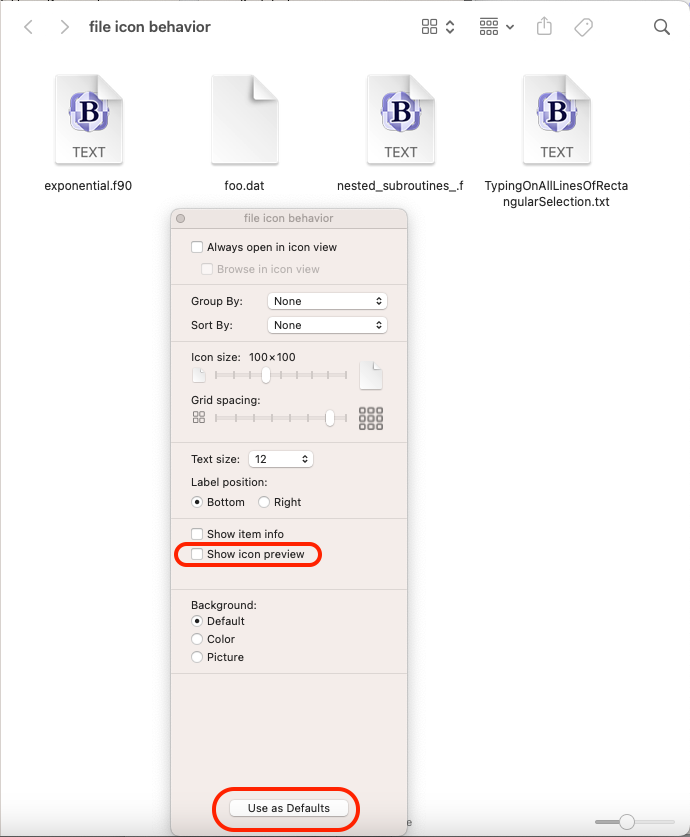Go forward using the right chevron
The image size is (690, 837).
pos(65,27)
